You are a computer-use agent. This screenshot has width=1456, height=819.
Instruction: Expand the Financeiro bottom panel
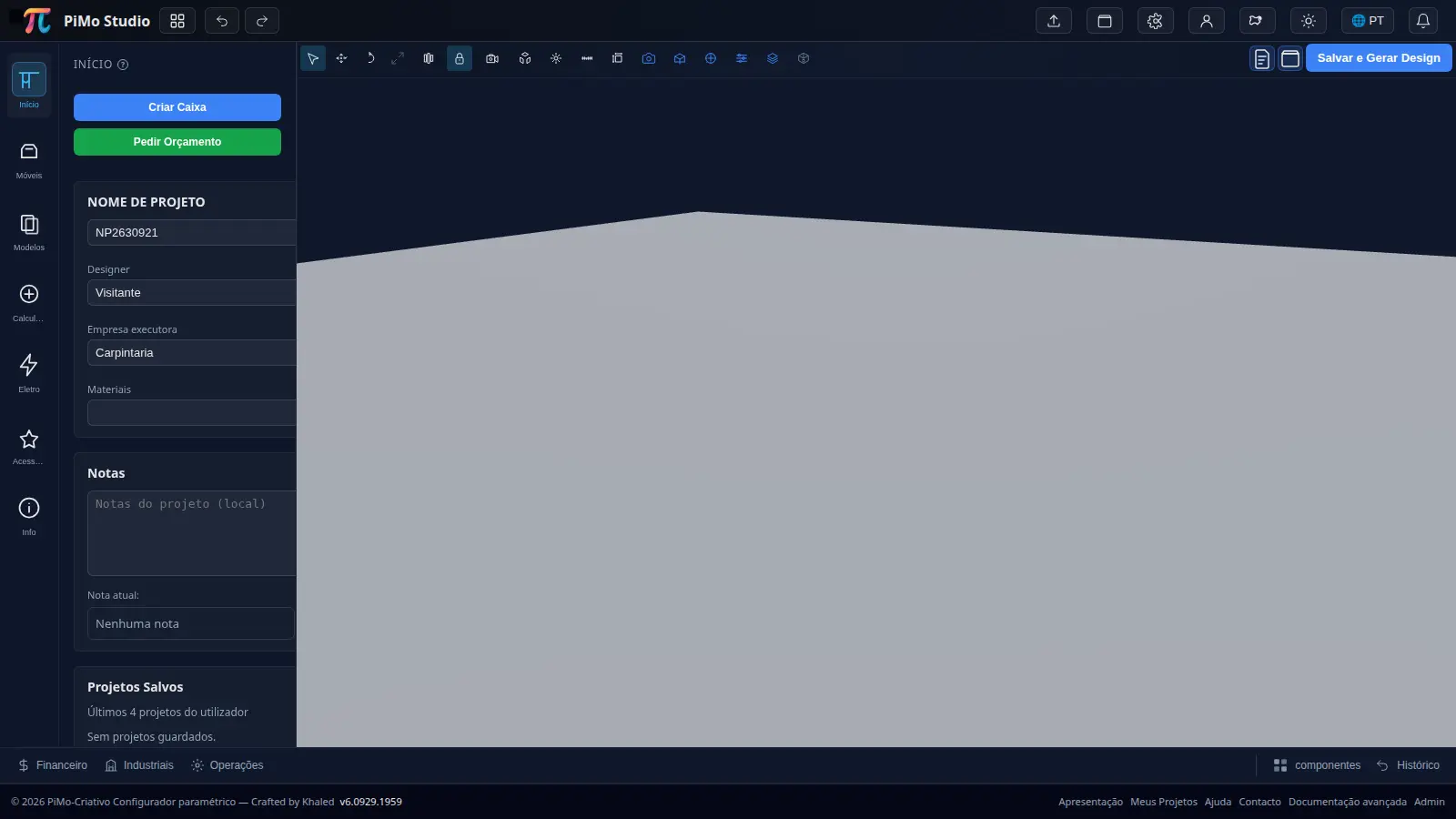tap(53, 765)
